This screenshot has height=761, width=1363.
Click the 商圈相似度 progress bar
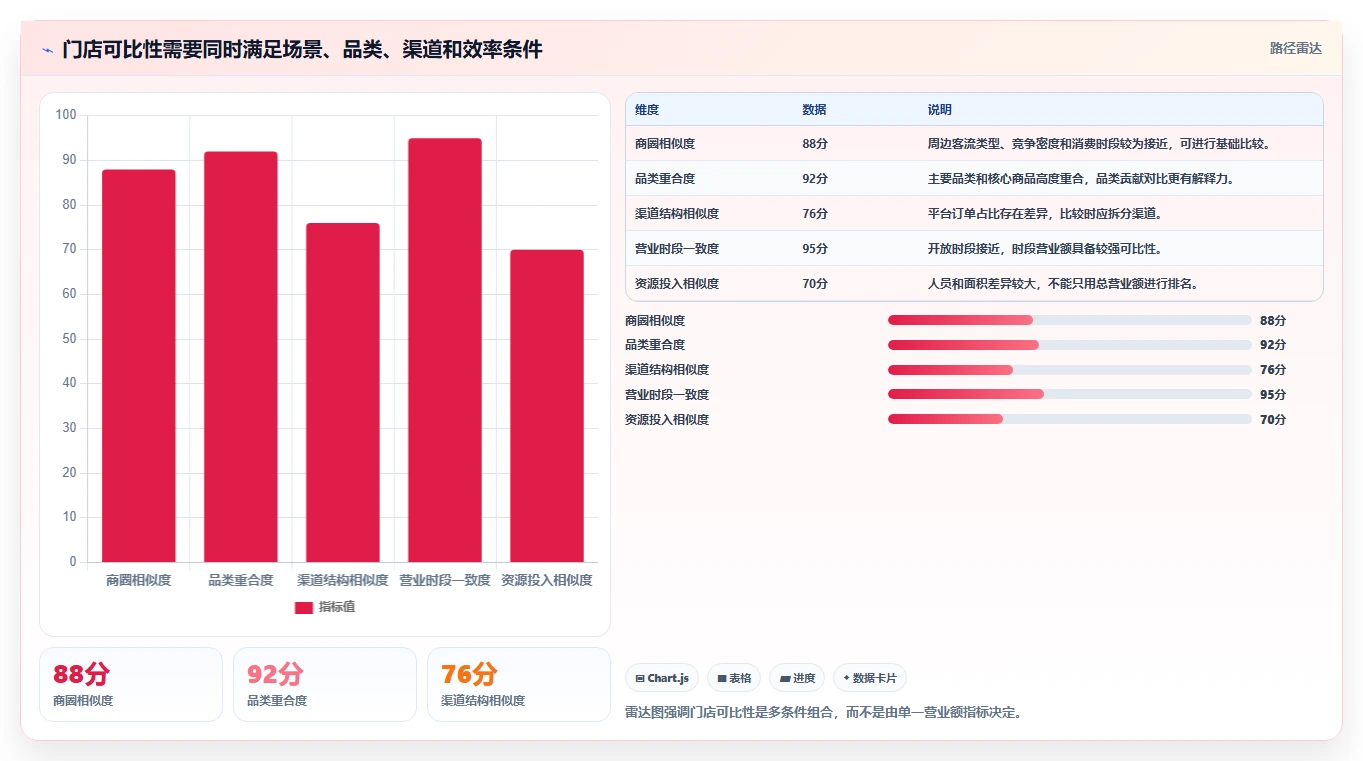1070,320
